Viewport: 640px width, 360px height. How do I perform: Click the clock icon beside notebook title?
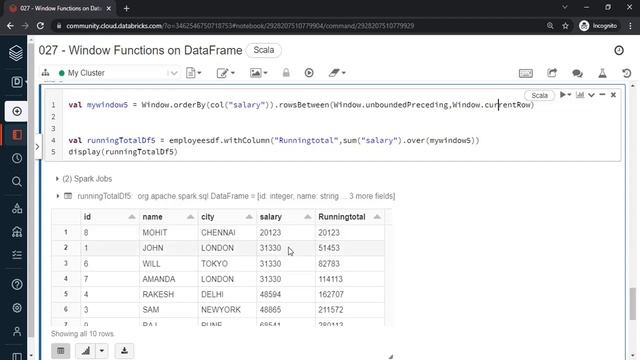tap(619, 50)
